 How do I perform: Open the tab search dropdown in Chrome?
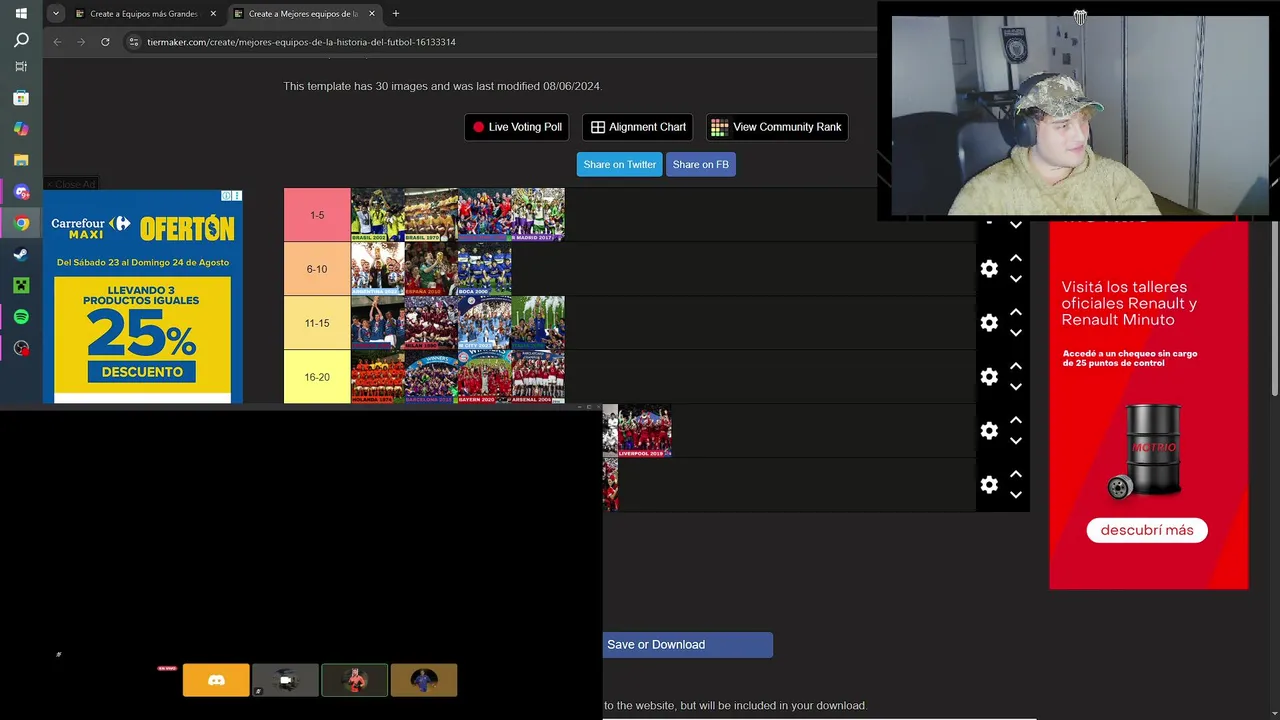[56, 14]
